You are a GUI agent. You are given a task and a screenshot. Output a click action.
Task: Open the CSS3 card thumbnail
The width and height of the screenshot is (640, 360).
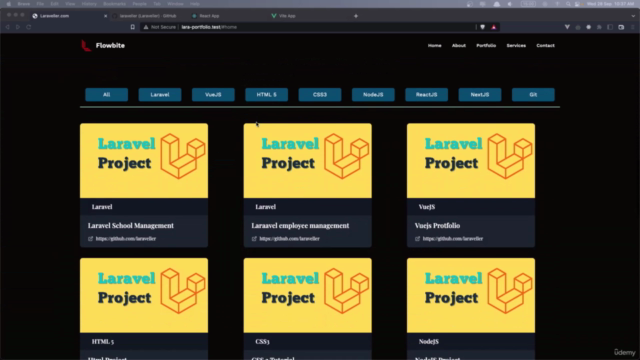307,295
